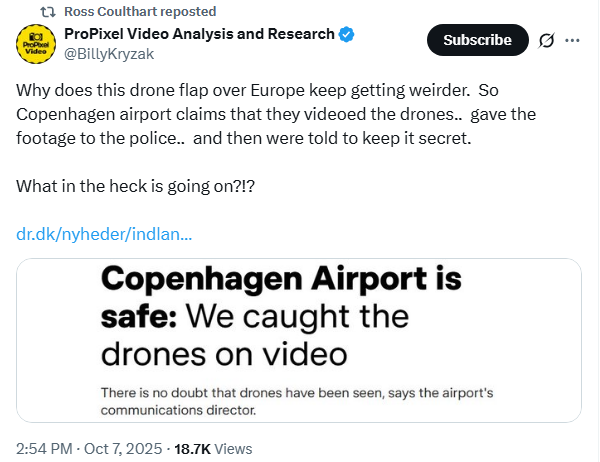
Task: Click the 18.7K view count
Action: 191,448
